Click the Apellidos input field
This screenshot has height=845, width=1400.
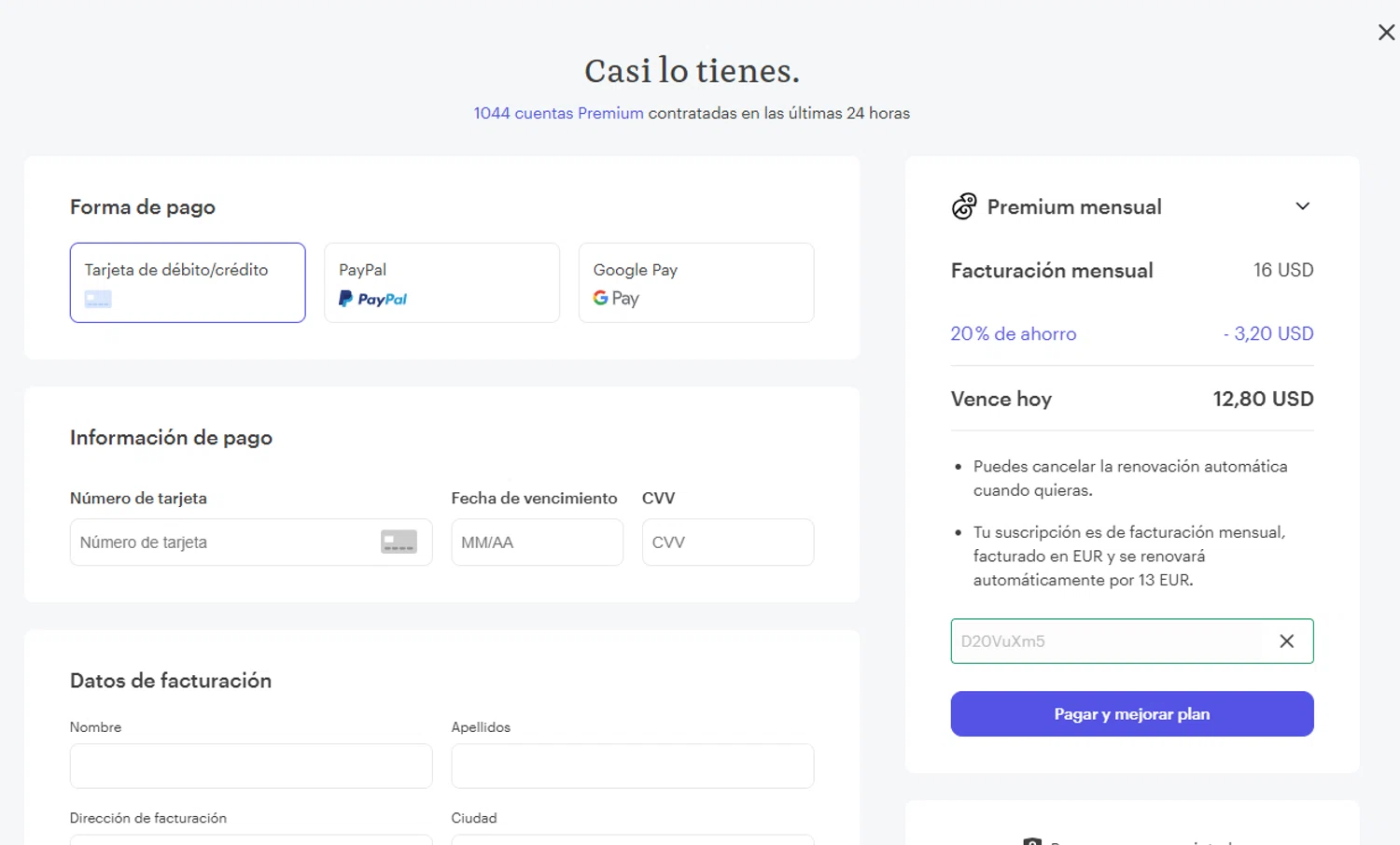(633, 766)
